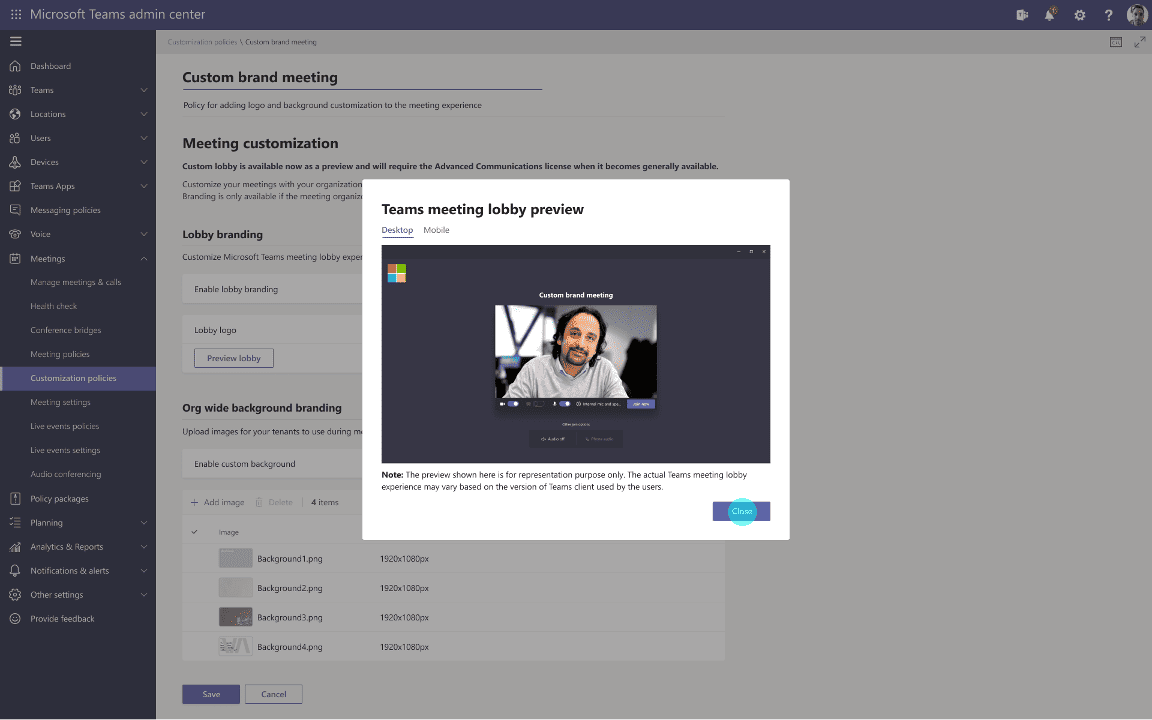
Task: Cancel the policy changes
Action: [273, 694]
